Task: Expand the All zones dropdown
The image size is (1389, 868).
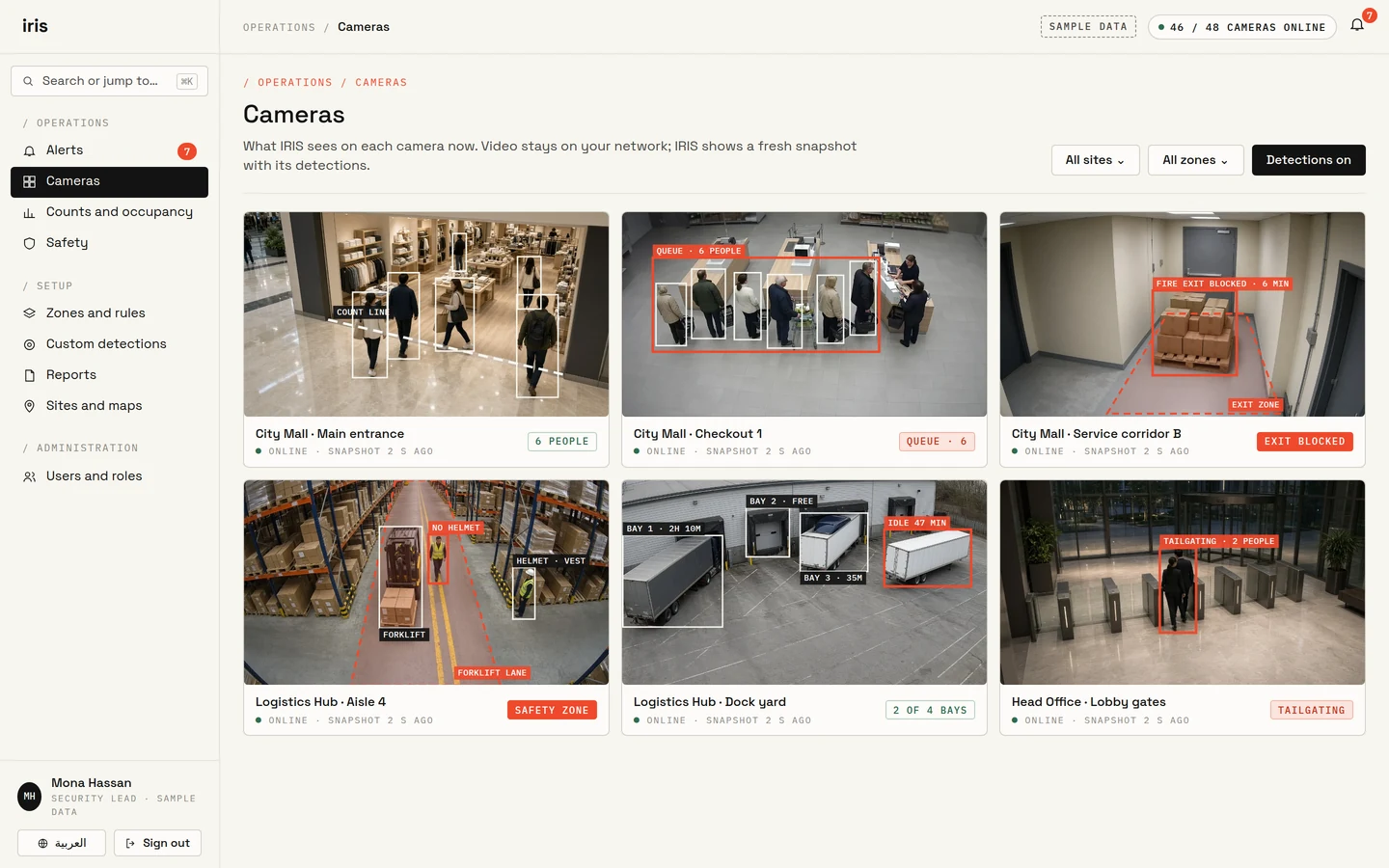Action: pyautogui.click(x=1195, y=160)
